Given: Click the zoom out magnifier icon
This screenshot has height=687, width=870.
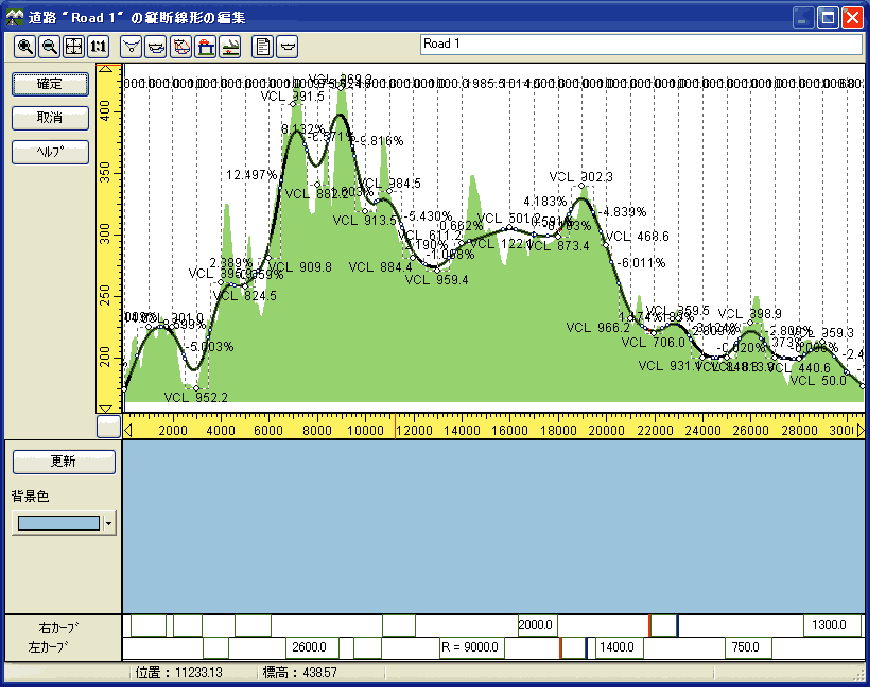Looking at the screenshot, I should [x=49, y=46].
